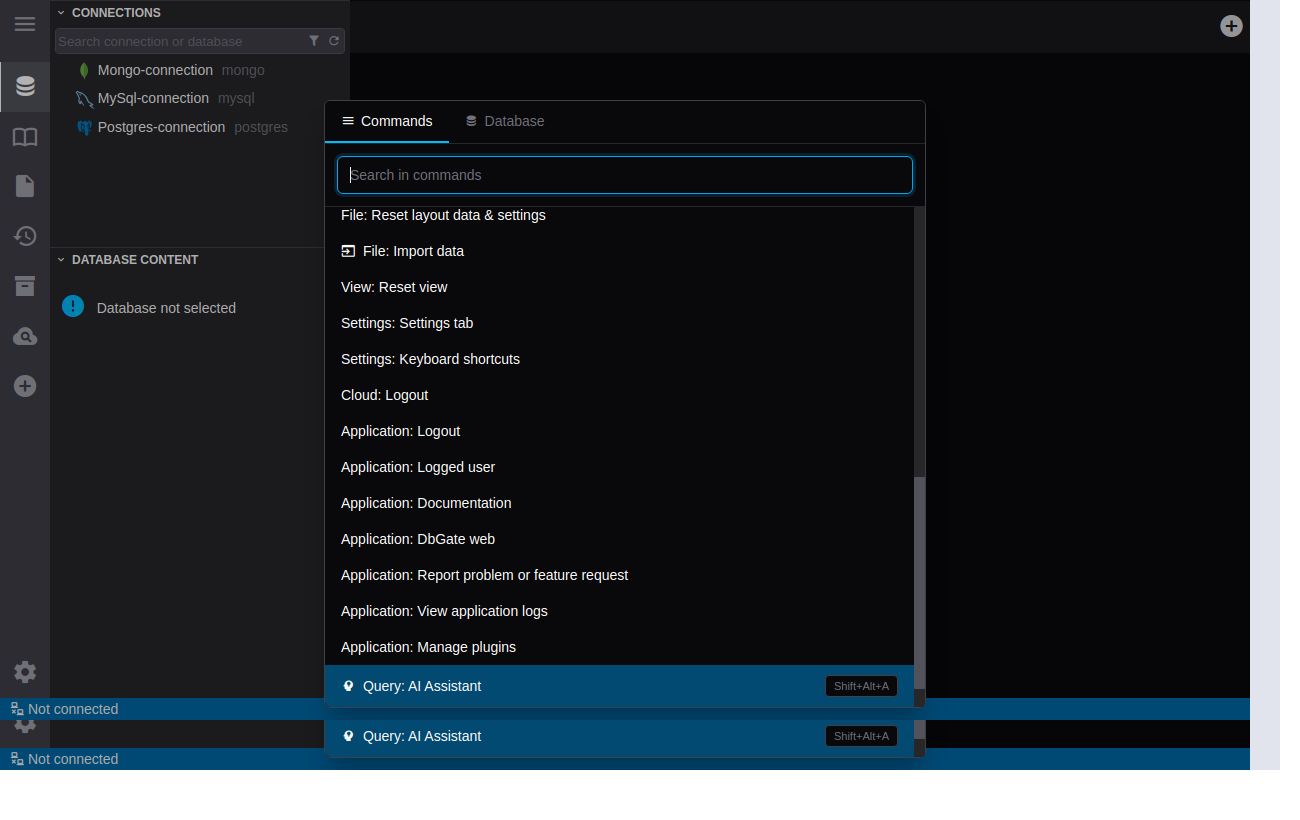This screenshot has height=820, width=1300.
Task: Show the query history sidebar panel
Action: click(25, 236)
